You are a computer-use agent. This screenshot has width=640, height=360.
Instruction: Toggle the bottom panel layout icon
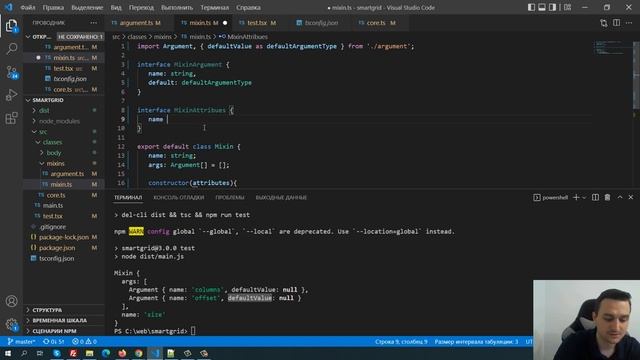pyautogui.click(x=542, y=7)
